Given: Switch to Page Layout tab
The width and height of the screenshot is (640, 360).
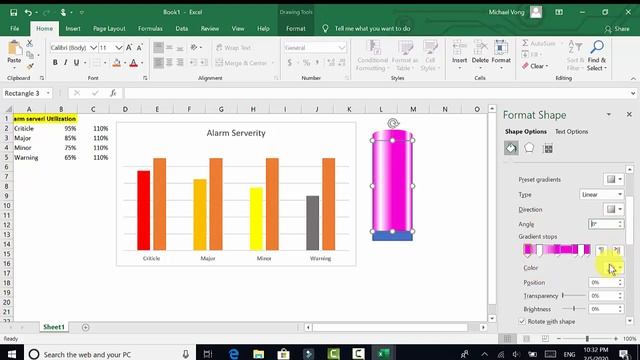Looking at the screenshot, I should pyautogui.click(x=109, y=29).
